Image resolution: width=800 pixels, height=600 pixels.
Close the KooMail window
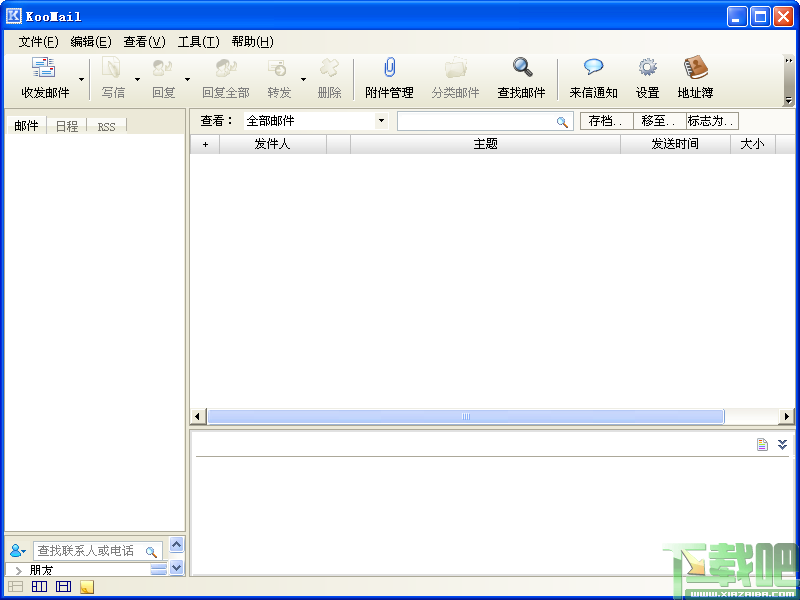click(783, 16)
